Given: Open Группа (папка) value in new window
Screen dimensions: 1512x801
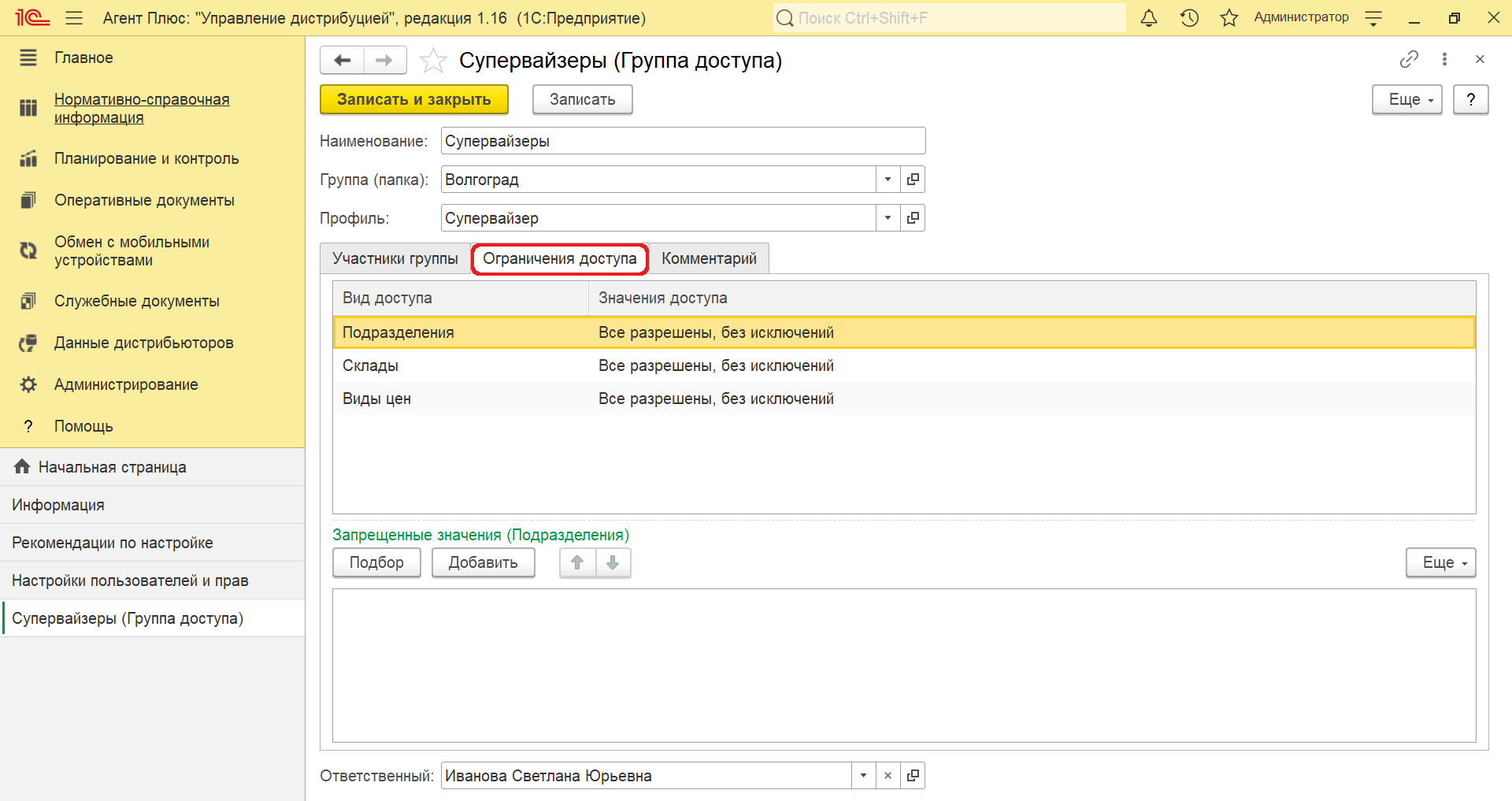Looking at the screenshot, I should (x=913, y=180).
